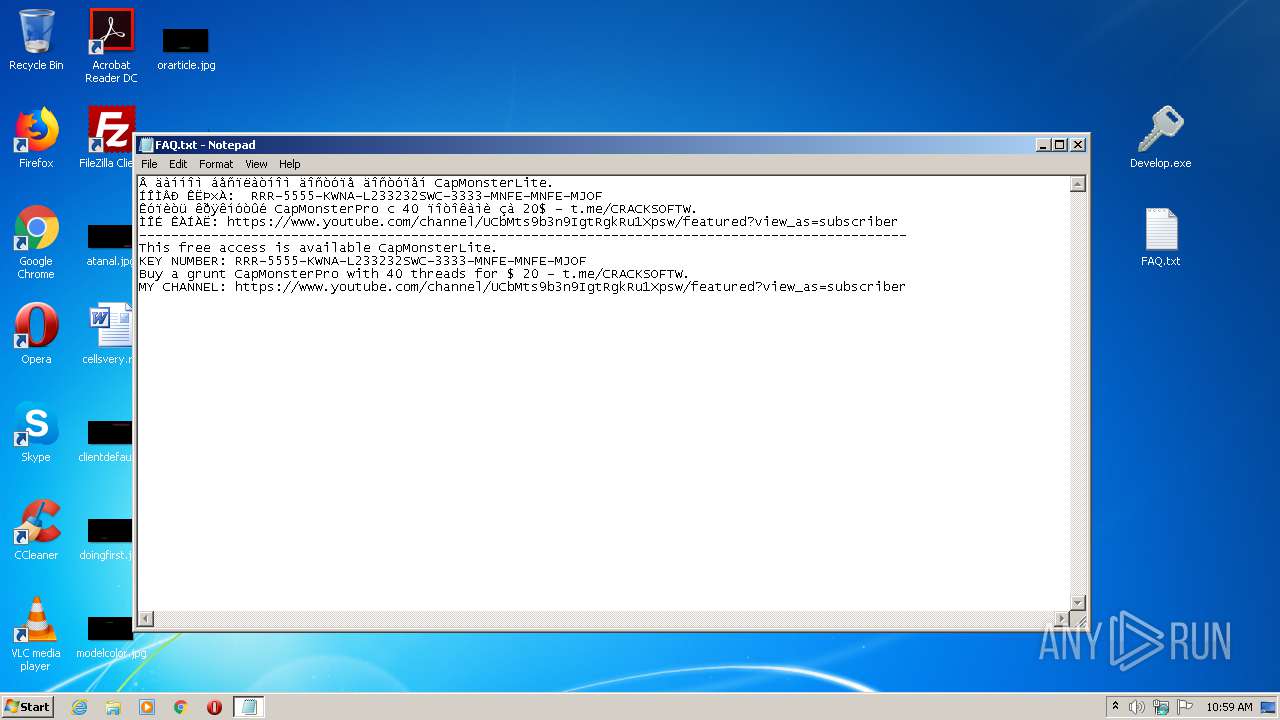This screenshot has width=1280, height=720.
Task: Click Notepad title bar system icon
Action: tap(146, 145)
